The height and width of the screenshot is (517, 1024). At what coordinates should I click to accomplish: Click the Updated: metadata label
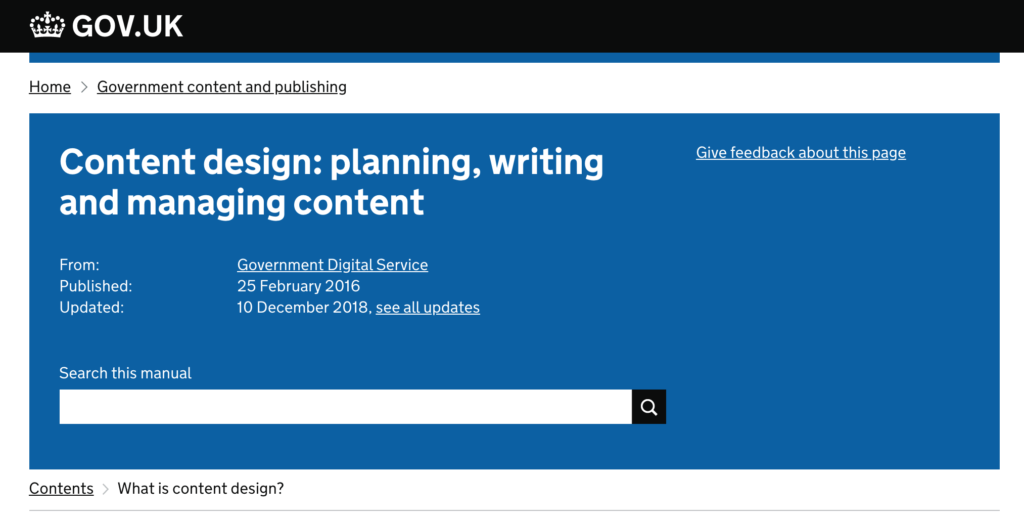(91, 307)
